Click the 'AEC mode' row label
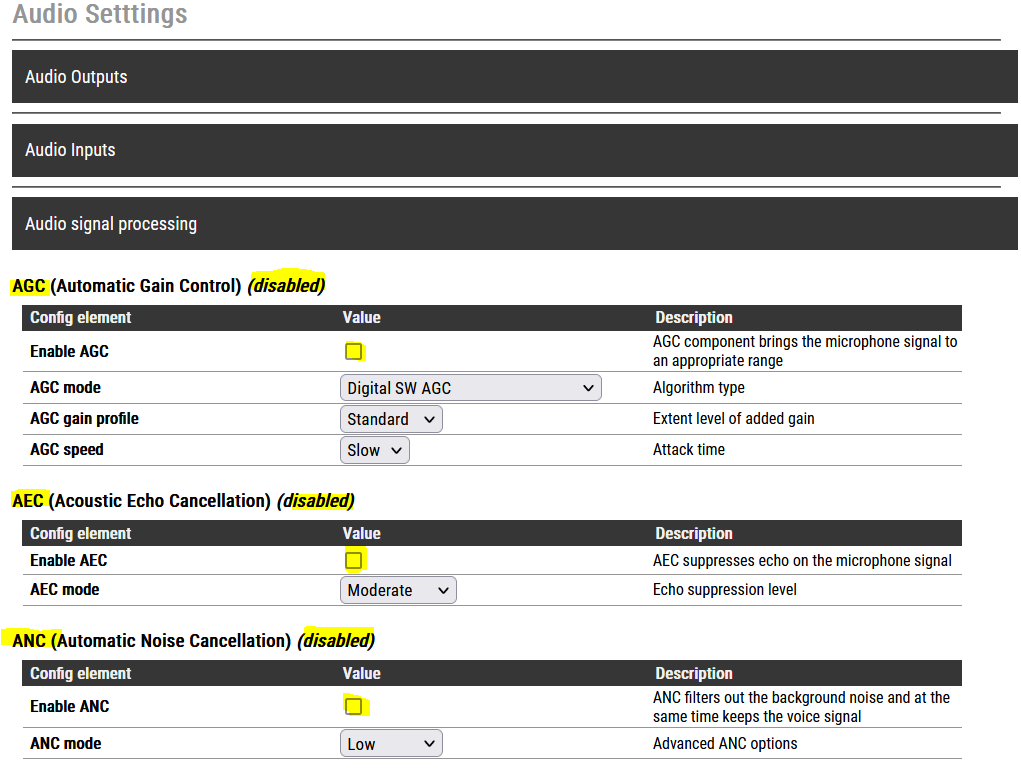Screen dimensions: 1021x778 coord(65,590)
